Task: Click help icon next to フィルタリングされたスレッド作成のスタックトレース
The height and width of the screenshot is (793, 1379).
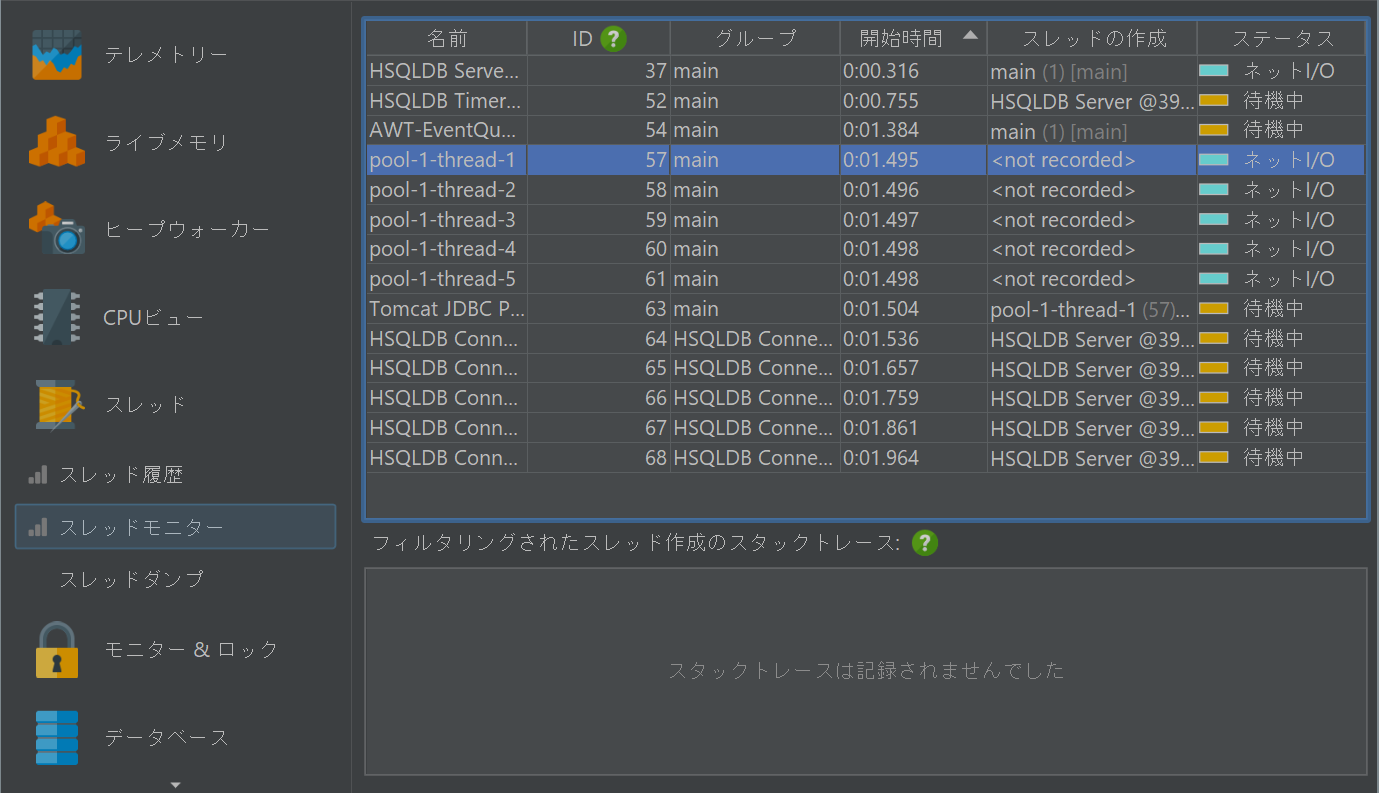Action: 925,543
